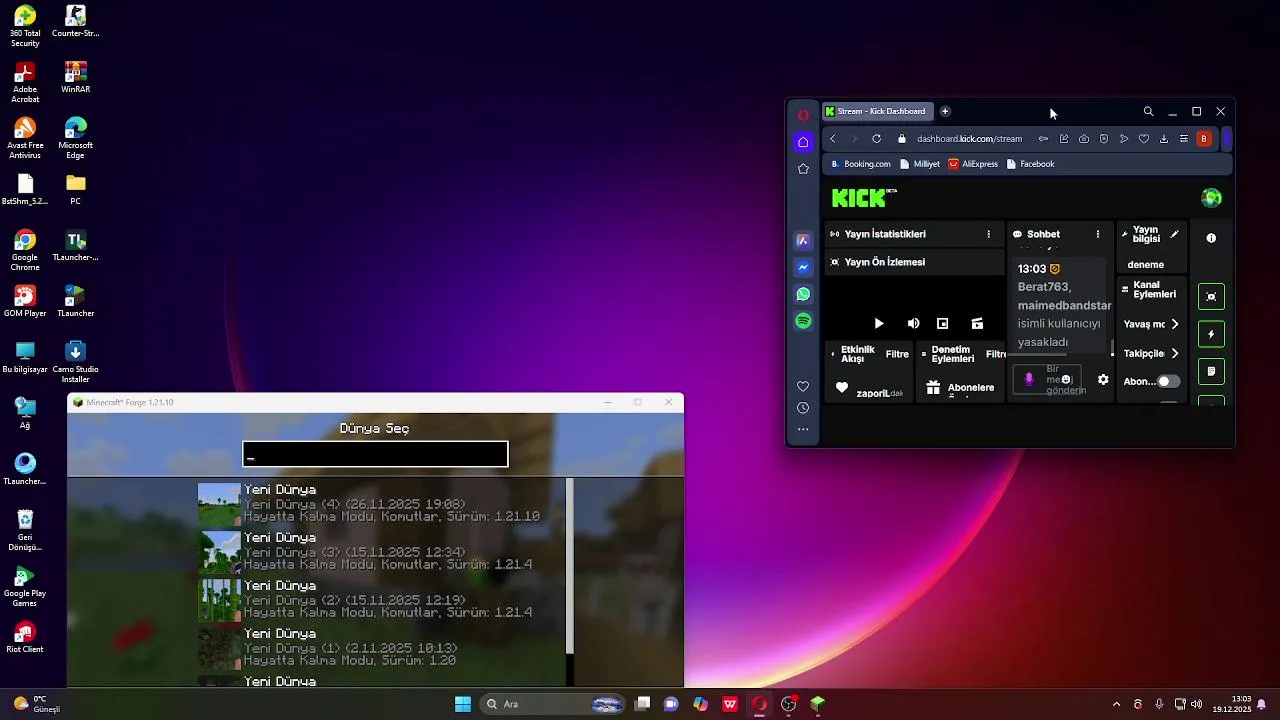Edit stream info with the pencil icon
Screen dimensions: 1280x720
[x=1175, y=234]
